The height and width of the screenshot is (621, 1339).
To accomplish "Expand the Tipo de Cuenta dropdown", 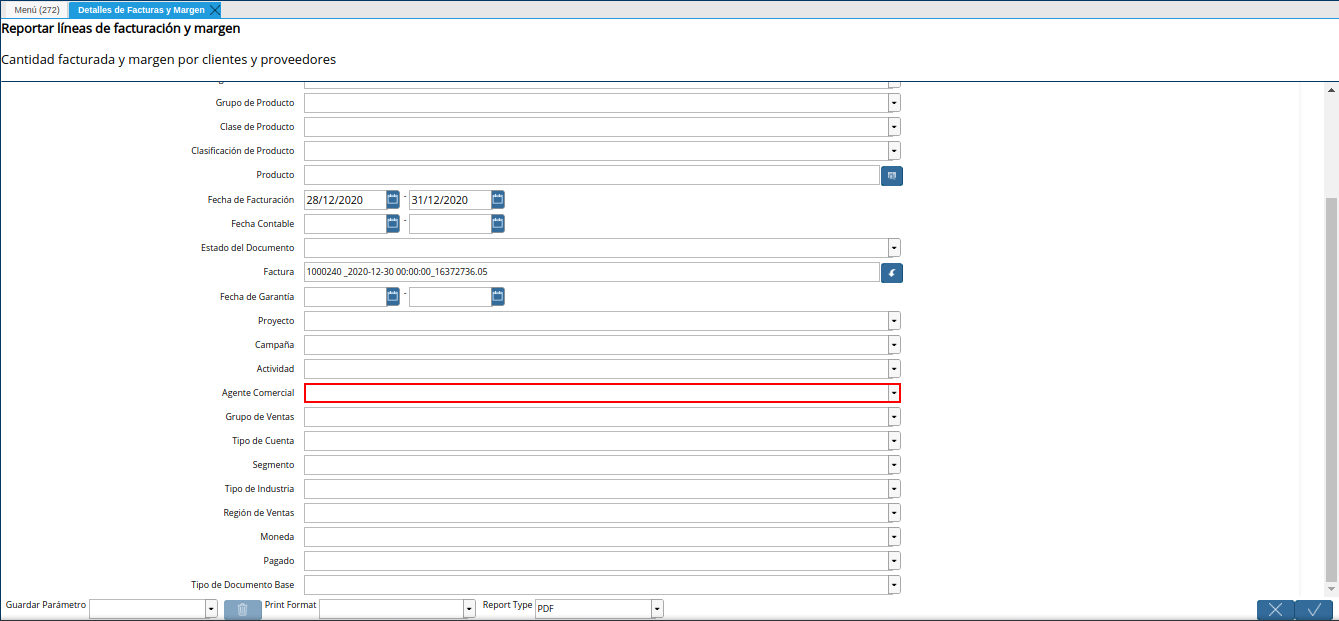I will click(894, 441).
